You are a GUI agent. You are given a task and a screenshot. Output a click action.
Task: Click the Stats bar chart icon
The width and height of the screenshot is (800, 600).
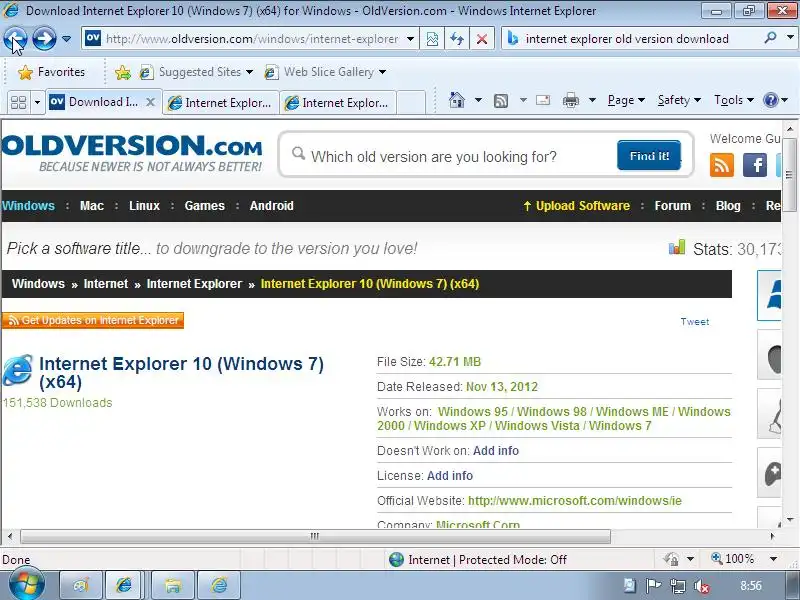[x=677, y=248]
